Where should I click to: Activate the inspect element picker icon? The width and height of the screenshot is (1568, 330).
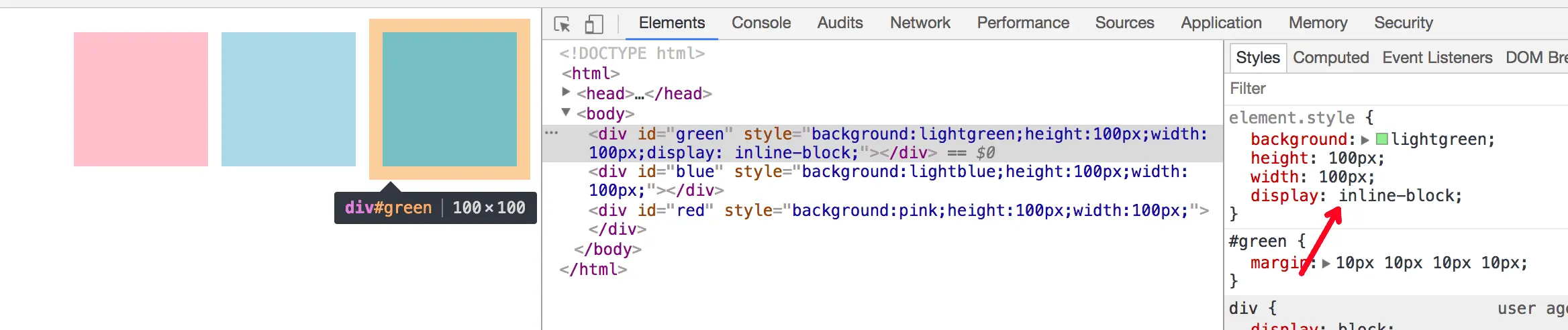pyautogui.click(x=562, y=24)
